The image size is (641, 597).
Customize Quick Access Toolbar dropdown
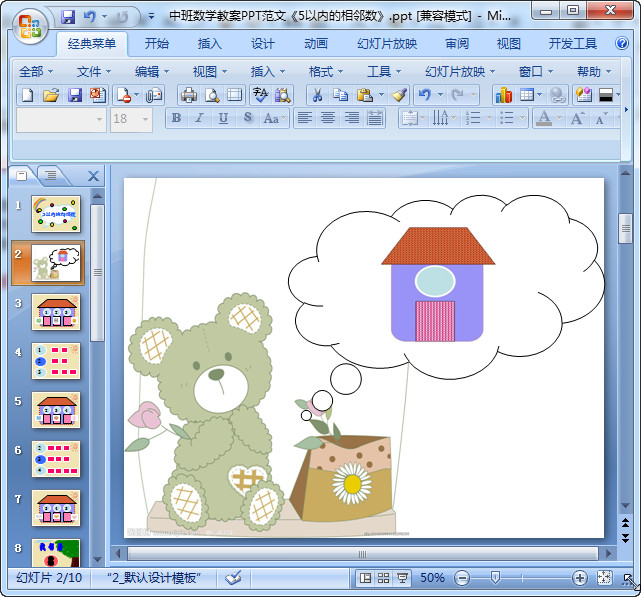[151, 17]
